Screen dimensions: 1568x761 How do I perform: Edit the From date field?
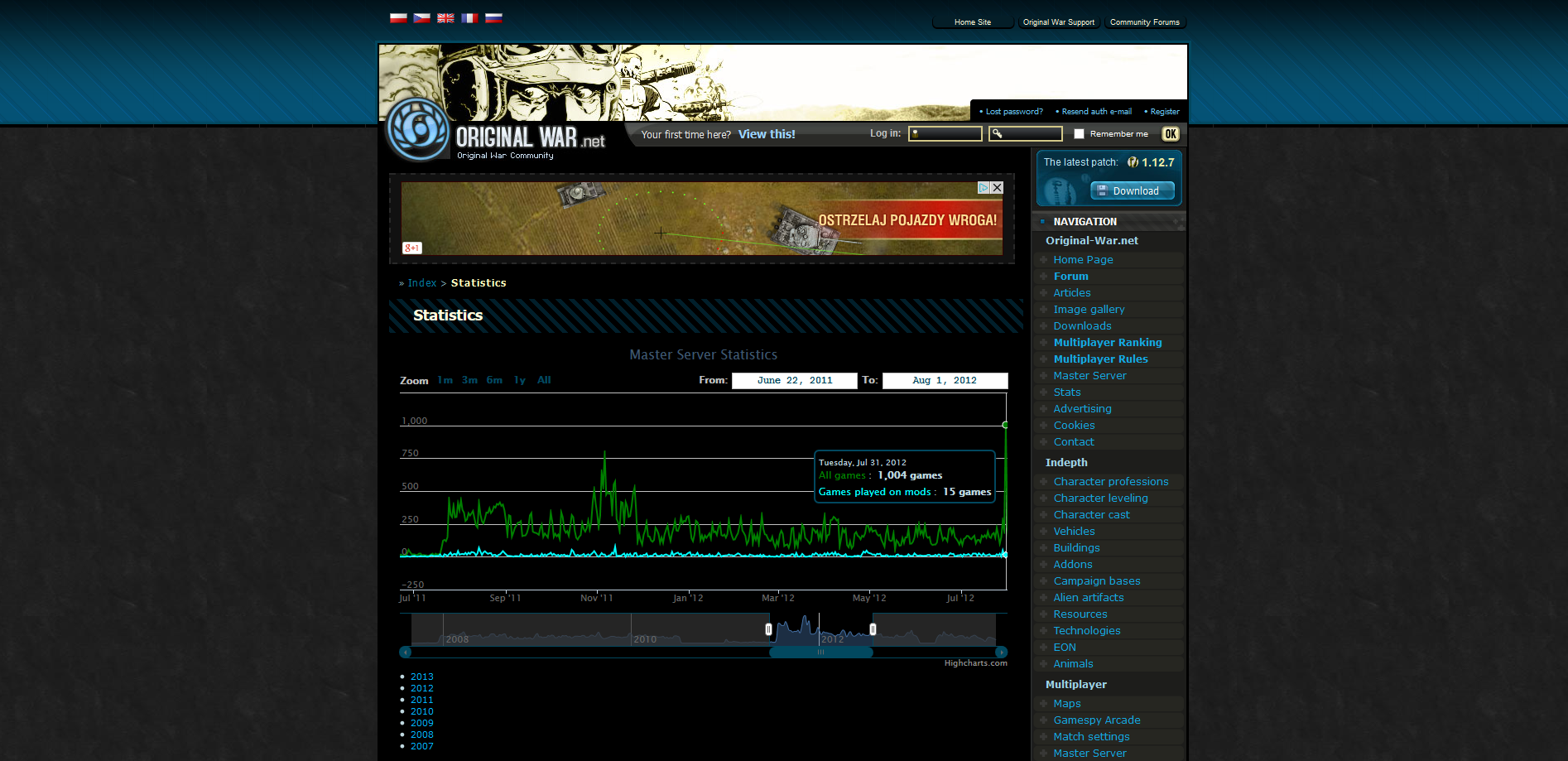(795, 381)
